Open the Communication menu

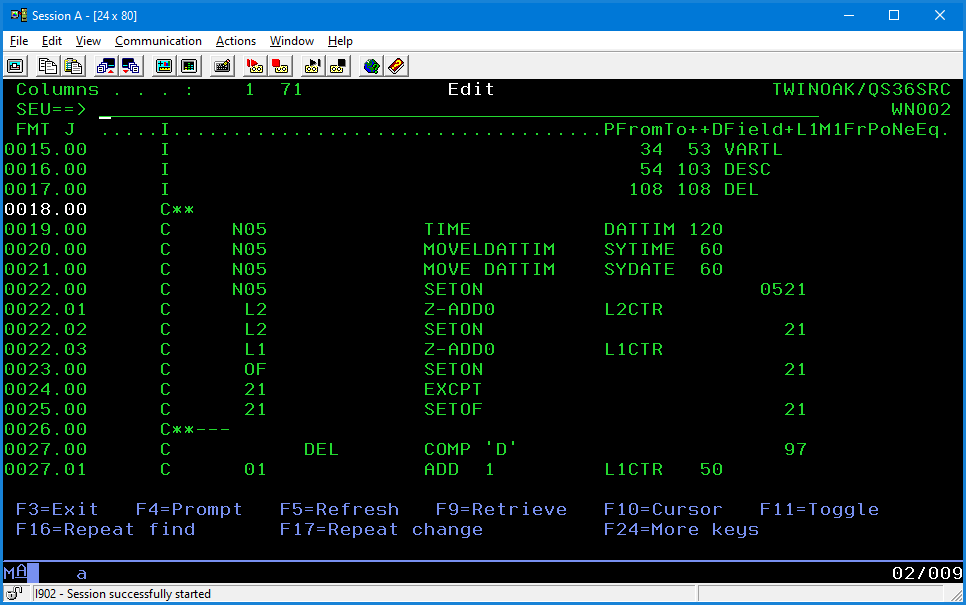tap(158, 41)
